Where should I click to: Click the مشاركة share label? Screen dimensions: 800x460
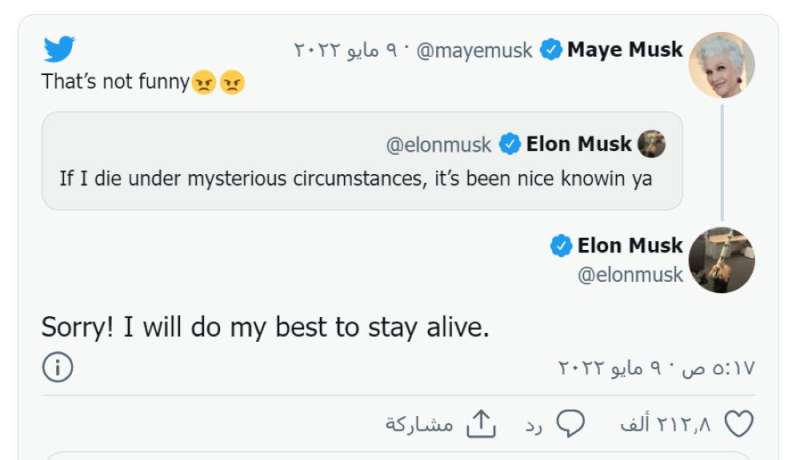pyautogui.click(x=419, y=425)
